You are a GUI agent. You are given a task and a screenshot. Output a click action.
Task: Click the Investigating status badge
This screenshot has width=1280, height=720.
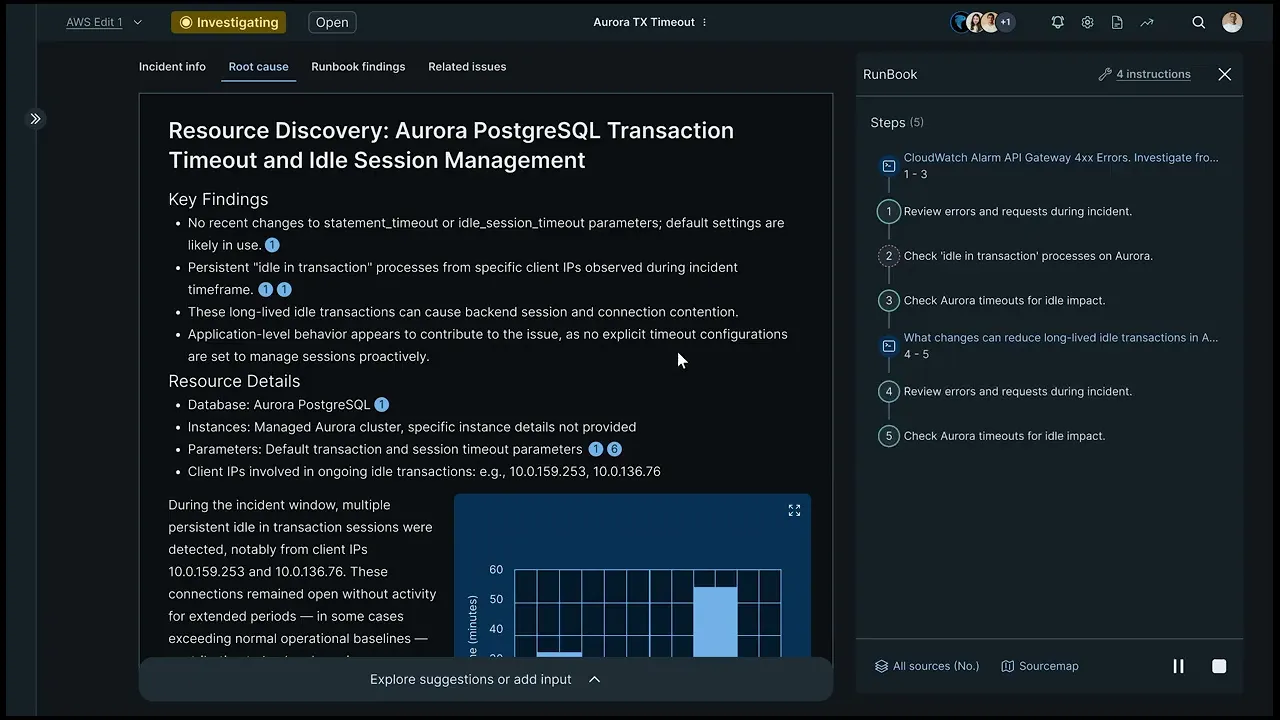click(228, 22)
